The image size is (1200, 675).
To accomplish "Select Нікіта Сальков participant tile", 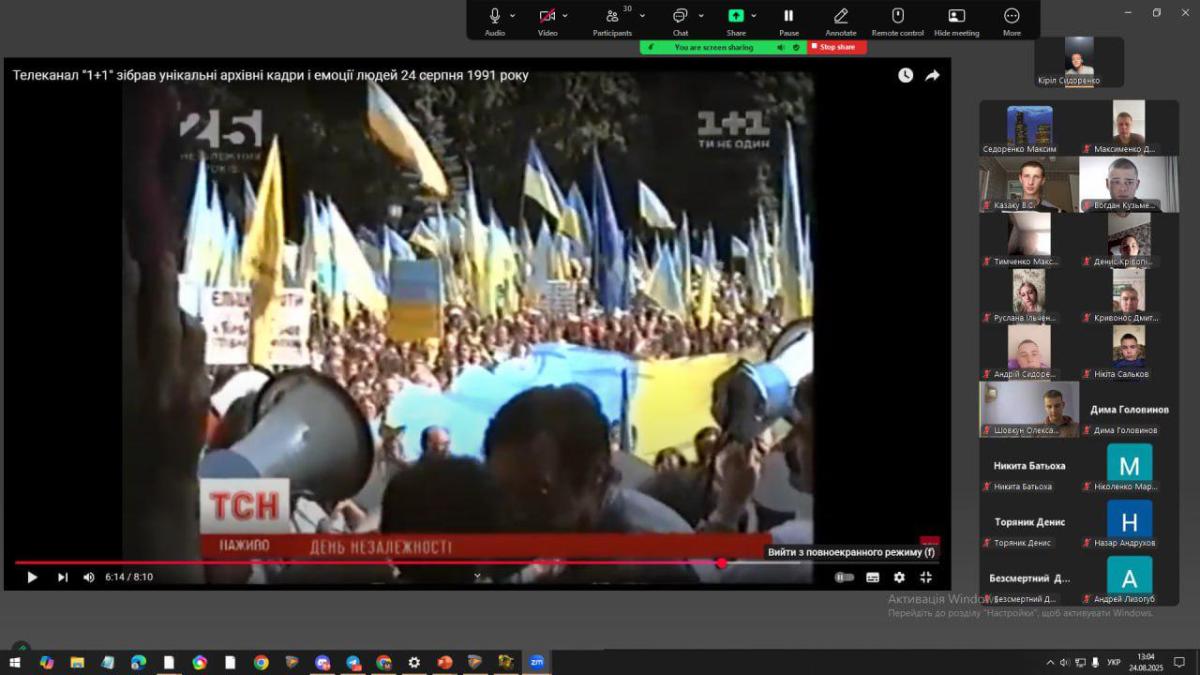I will 1129,352.
